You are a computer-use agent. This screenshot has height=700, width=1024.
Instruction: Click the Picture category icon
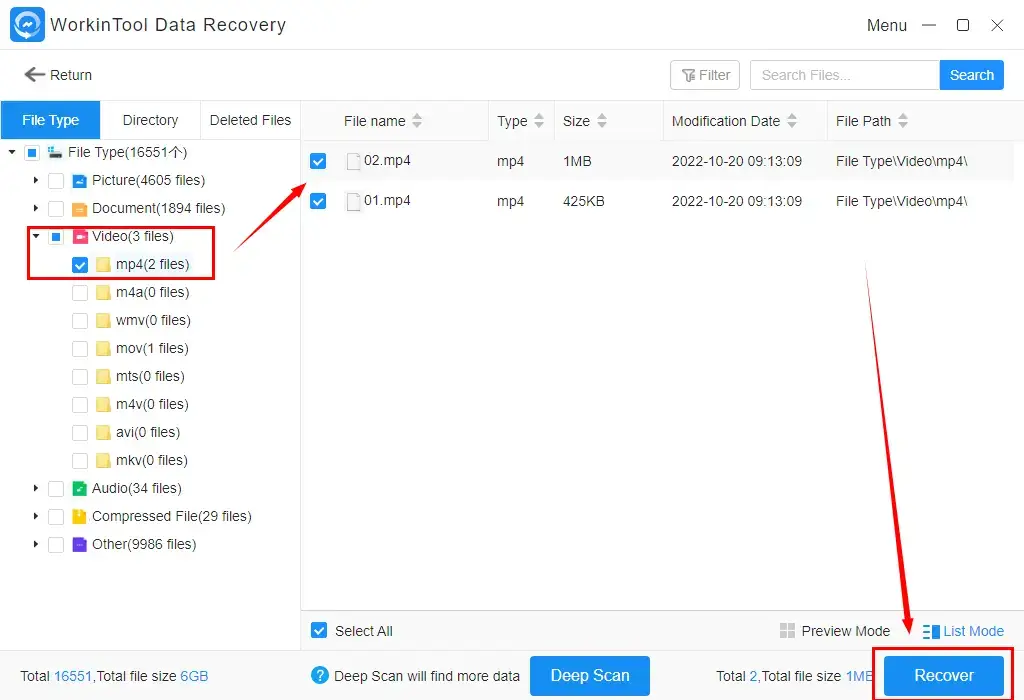pyautogui.click(x=80, y=181)
